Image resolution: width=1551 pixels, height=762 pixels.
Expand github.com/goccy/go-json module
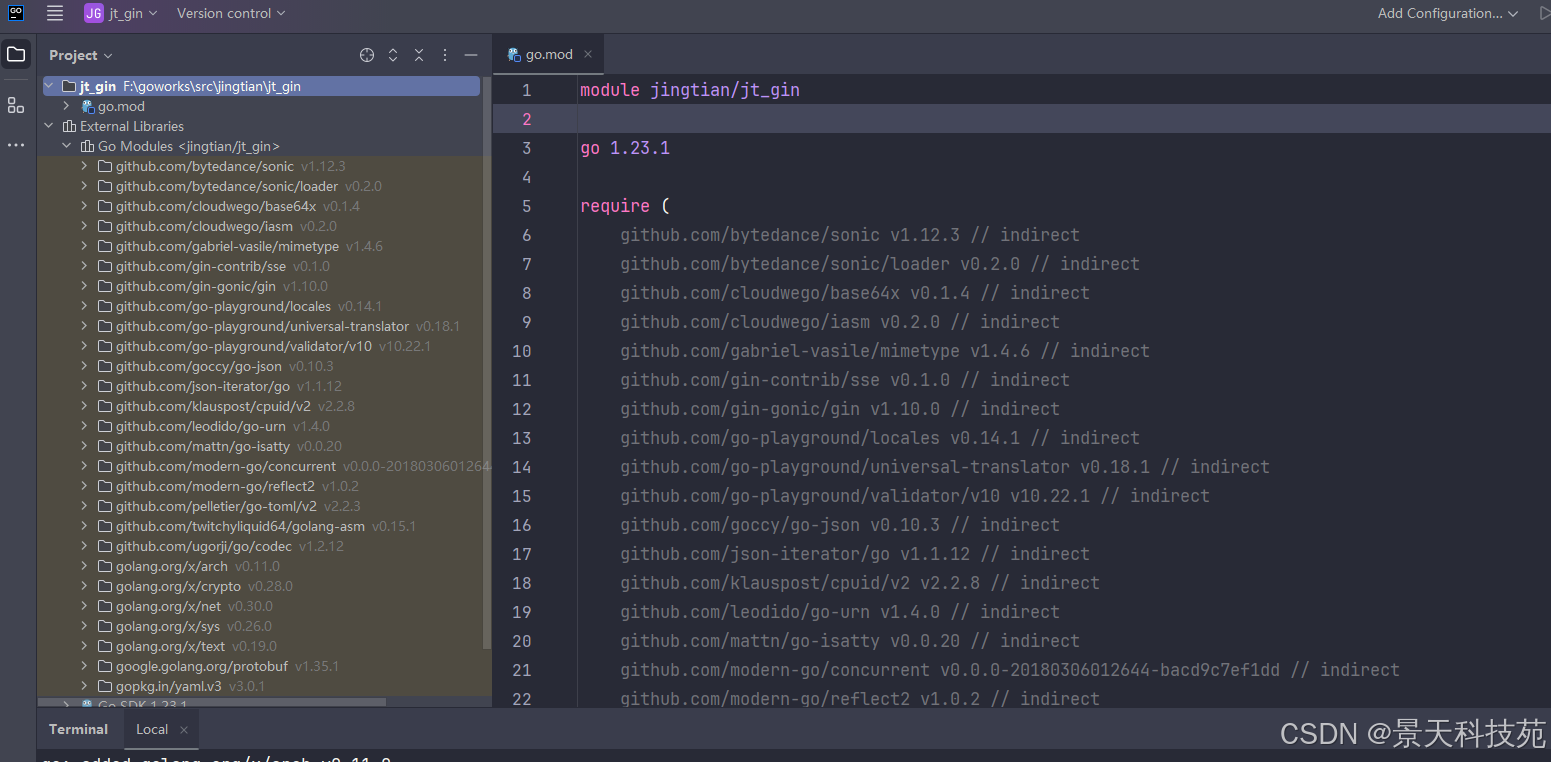coord(84,366)
